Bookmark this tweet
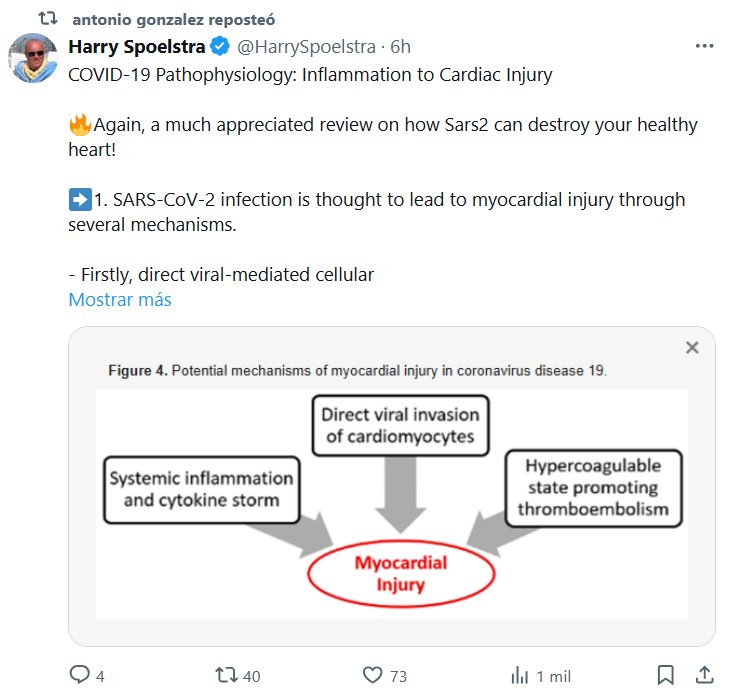Viewport: 734px width, 700px height. [x=666, y=675]
